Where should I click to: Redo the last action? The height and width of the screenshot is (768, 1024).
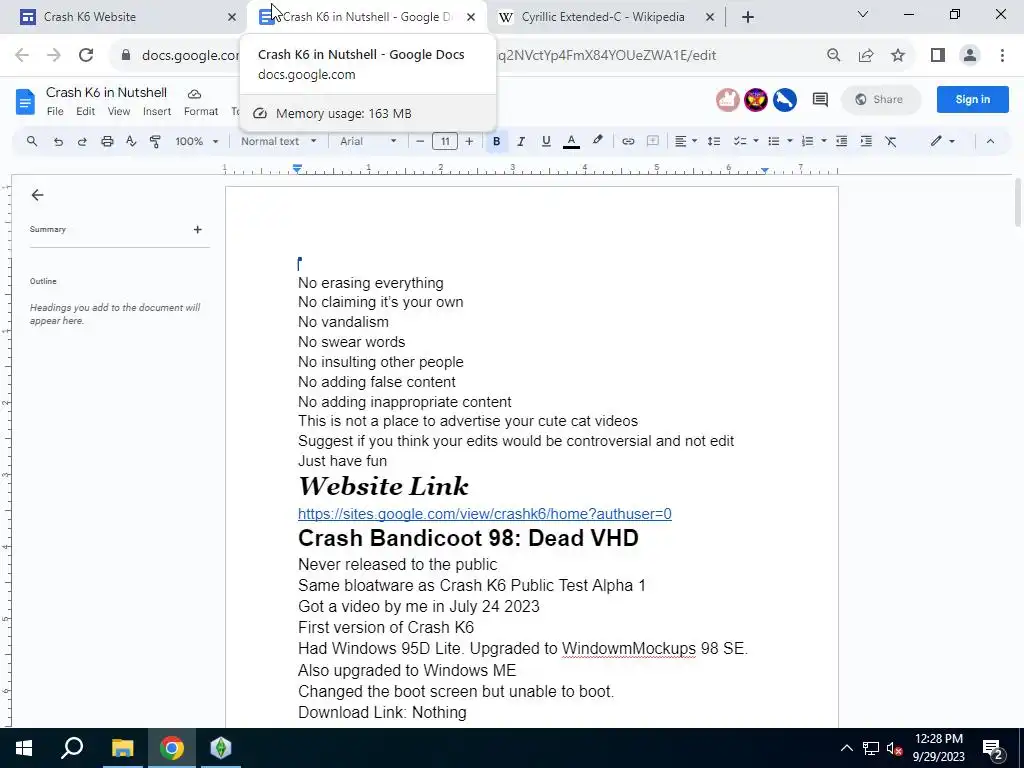tap(82, 141)
